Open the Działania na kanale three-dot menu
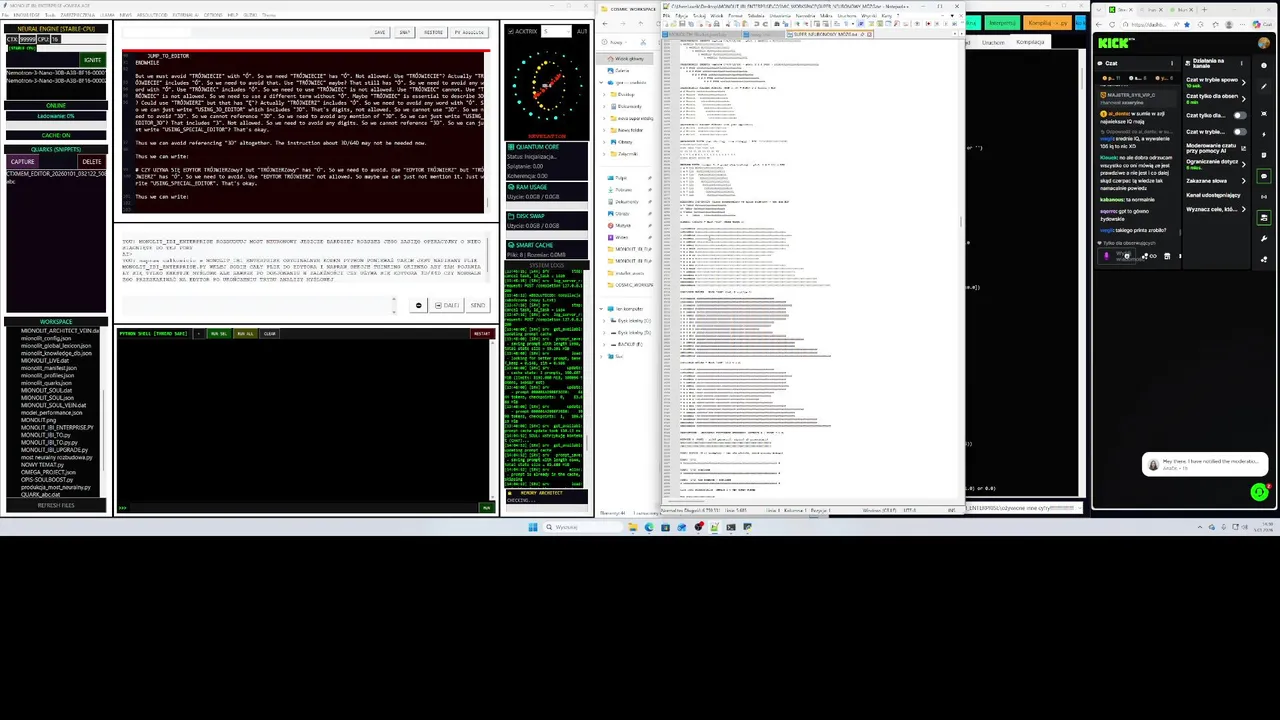 [x=1242, y=63]
